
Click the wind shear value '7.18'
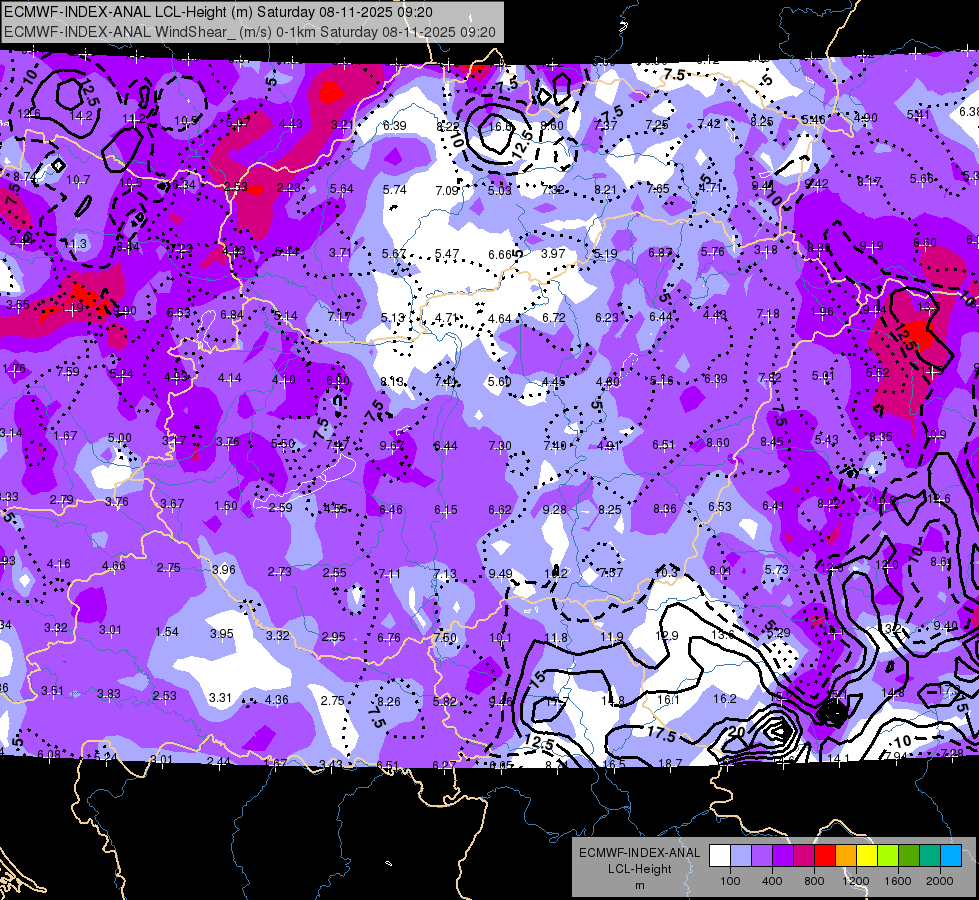(x=768, y=314)
